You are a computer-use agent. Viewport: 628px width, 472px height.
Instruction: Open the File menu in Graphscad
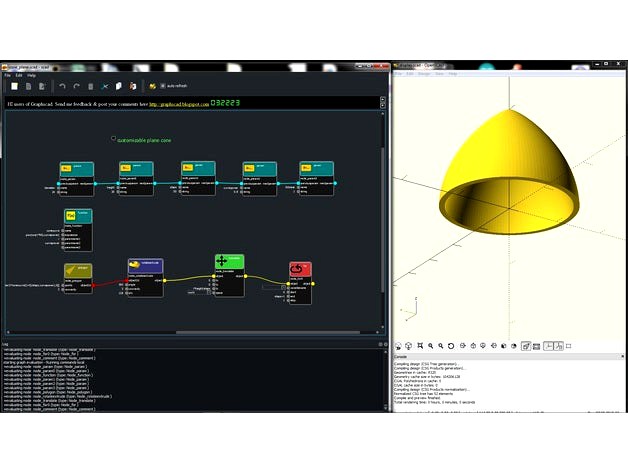[x=7, y=75]
